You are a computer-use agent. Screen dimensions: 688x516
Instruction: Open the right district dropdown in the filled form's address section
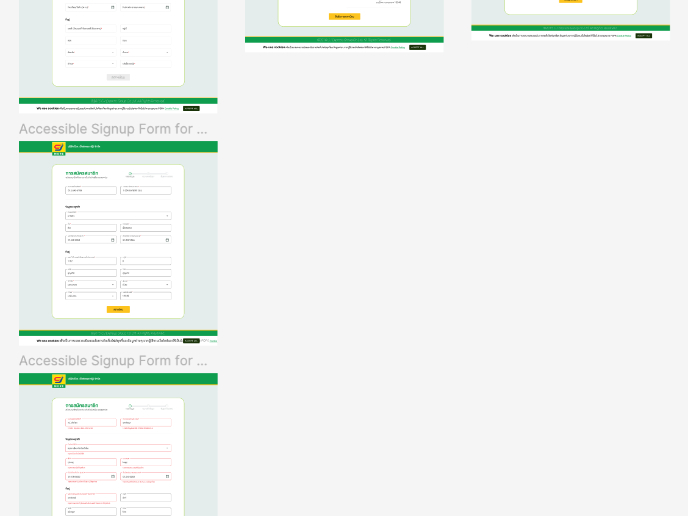tap(146, 284)
